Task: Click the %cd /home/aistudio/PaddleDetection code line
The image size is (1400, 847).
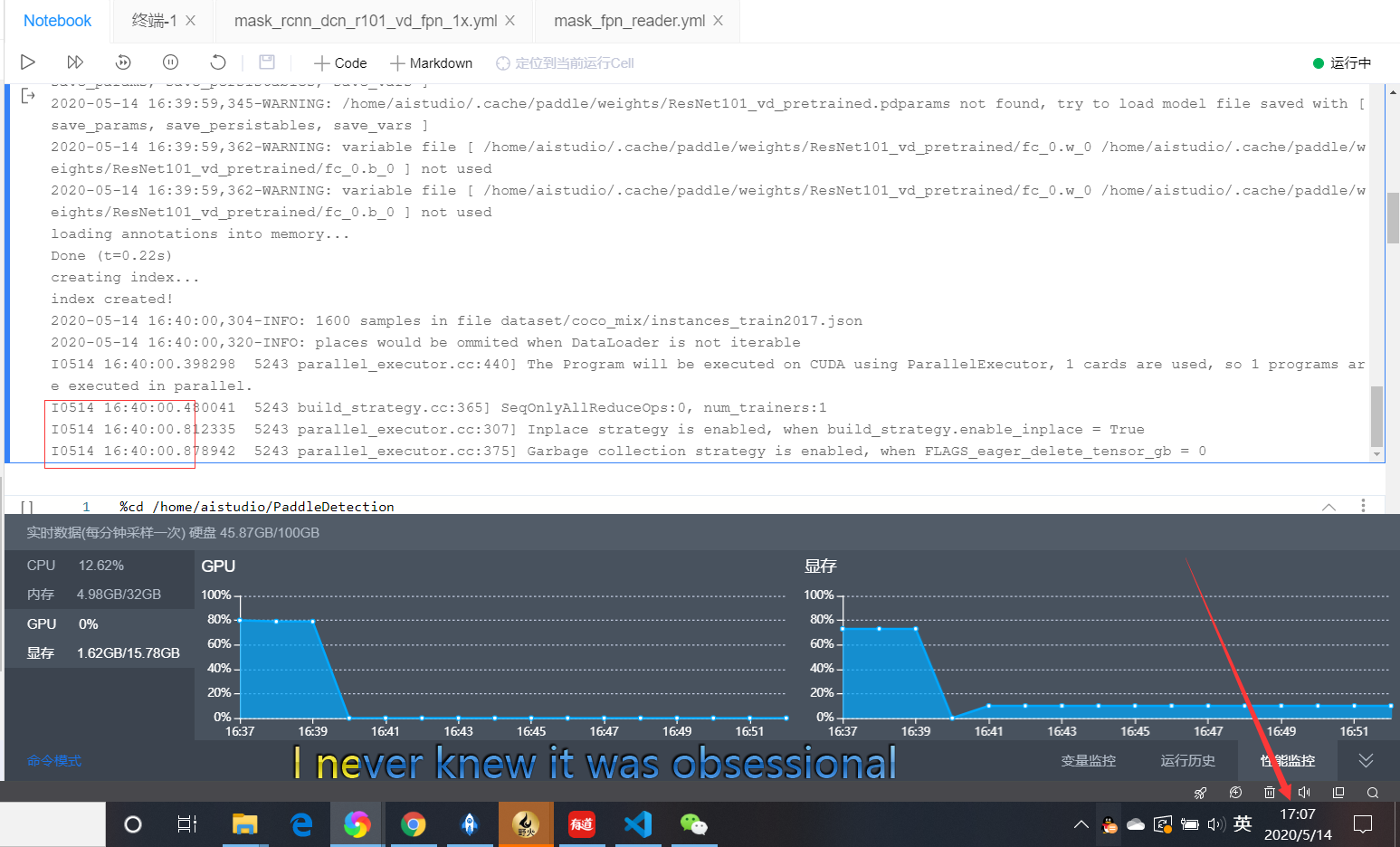Action: tap(257, 507)
